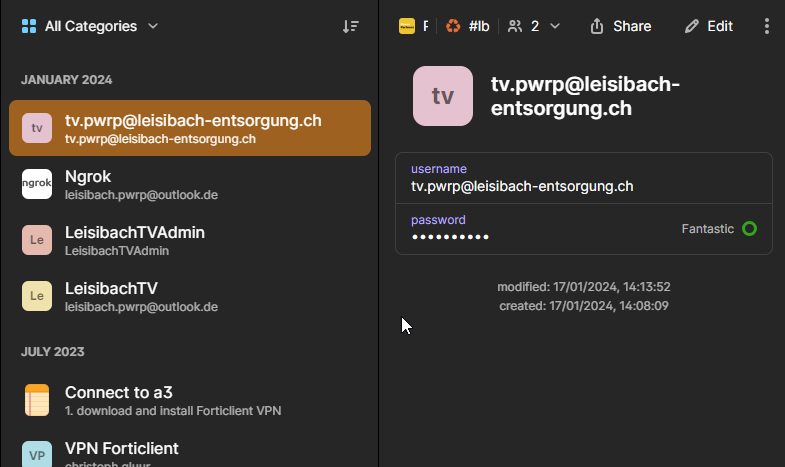This screenshot has height=467, width=785.
Task: Click the yellow vault icon in header
Action: [x=407, y=26]
